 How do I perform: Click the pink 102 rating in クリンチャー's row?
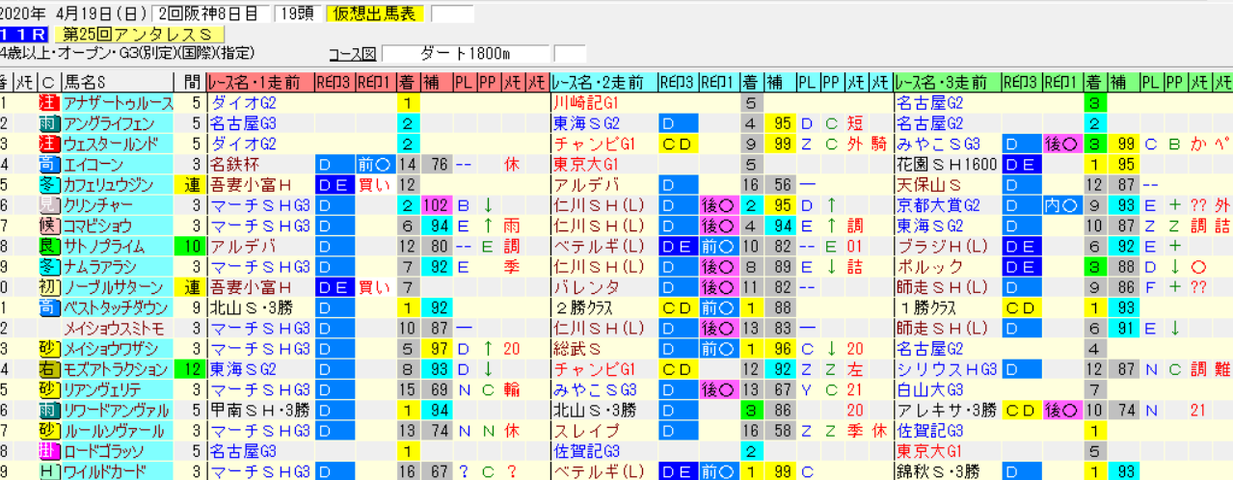[436, 205]
